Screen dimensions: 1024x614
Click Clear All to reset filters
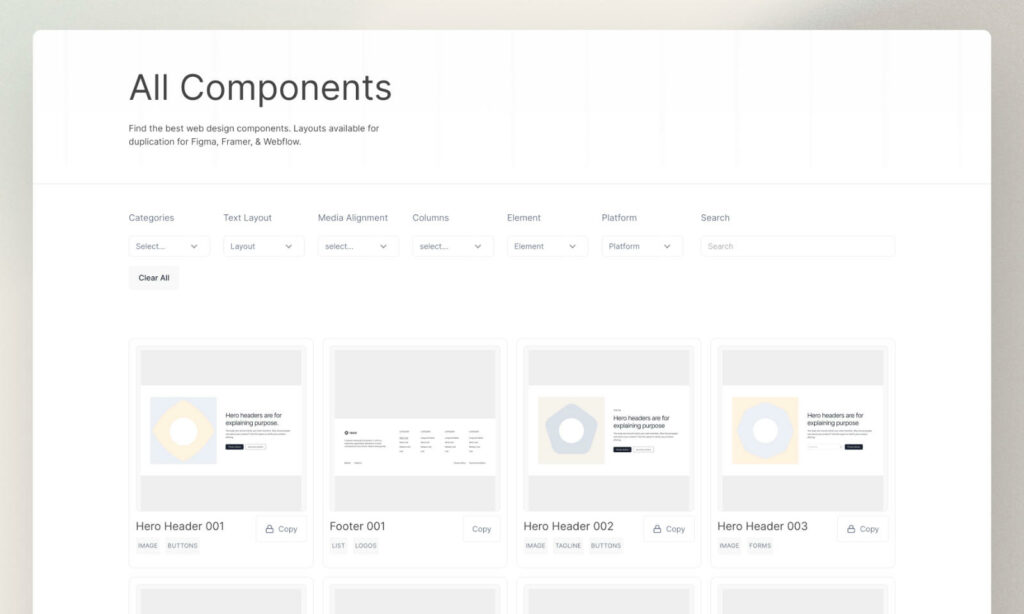(153, 278)
